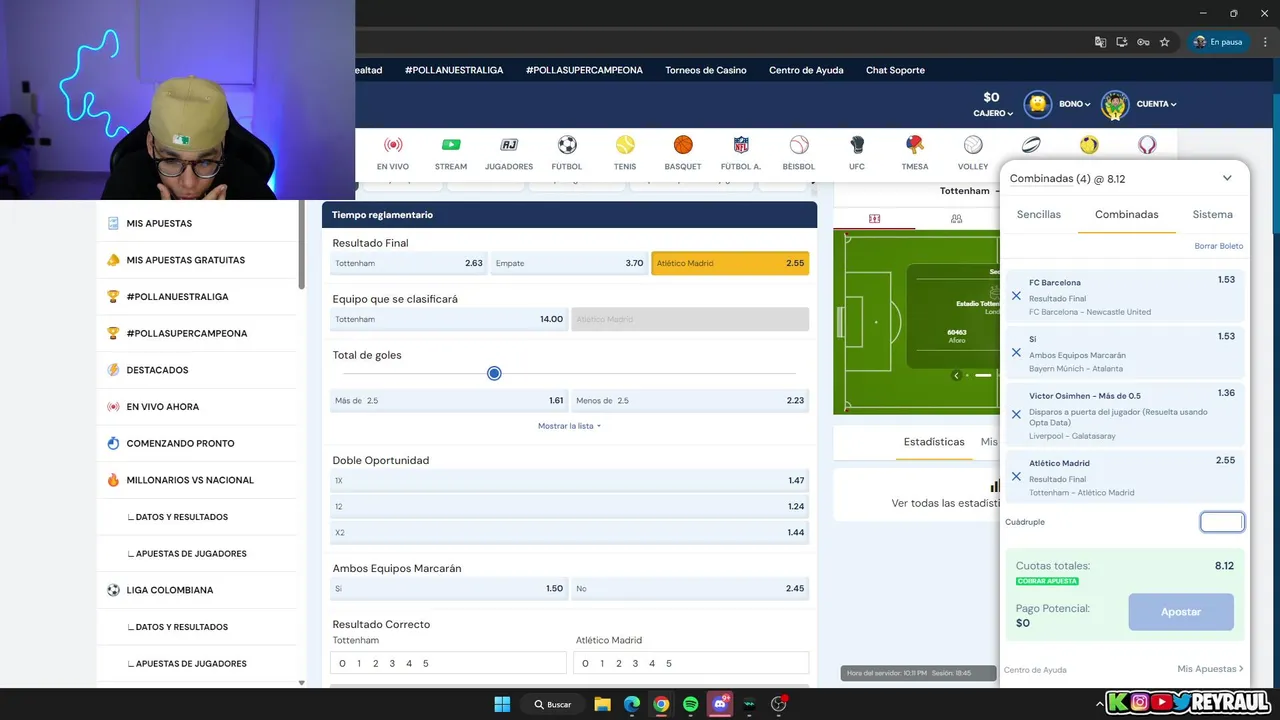Bookmark page with the browser star icon
1280x720 pixels.
coord(1165,42)
